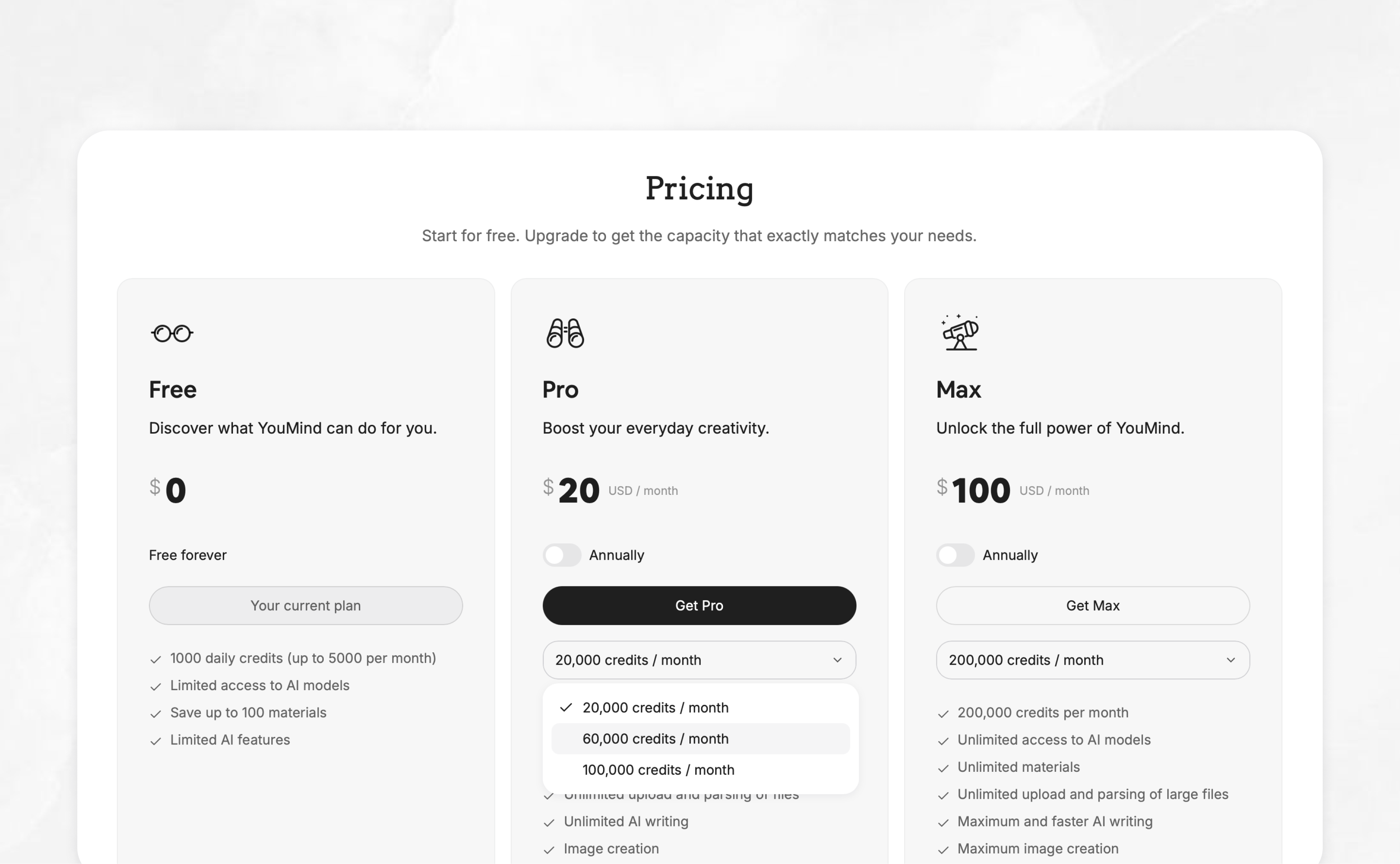Click checkmark beside 20,000 credits option
Image resolution: width=1400 pixels, height=864 pixels.
click(566, 707)
